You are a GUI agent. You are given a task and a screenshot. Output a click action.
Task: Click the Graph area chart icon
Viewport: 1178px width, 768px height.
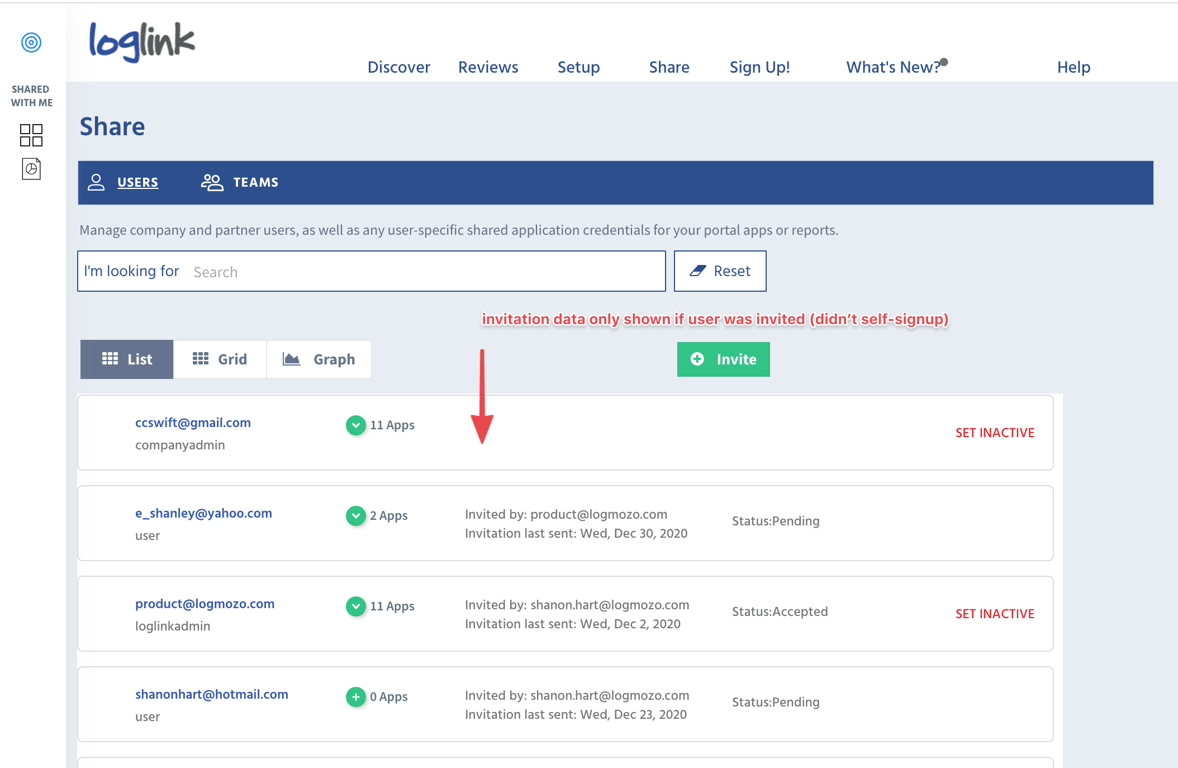click(x=291, y=359)
